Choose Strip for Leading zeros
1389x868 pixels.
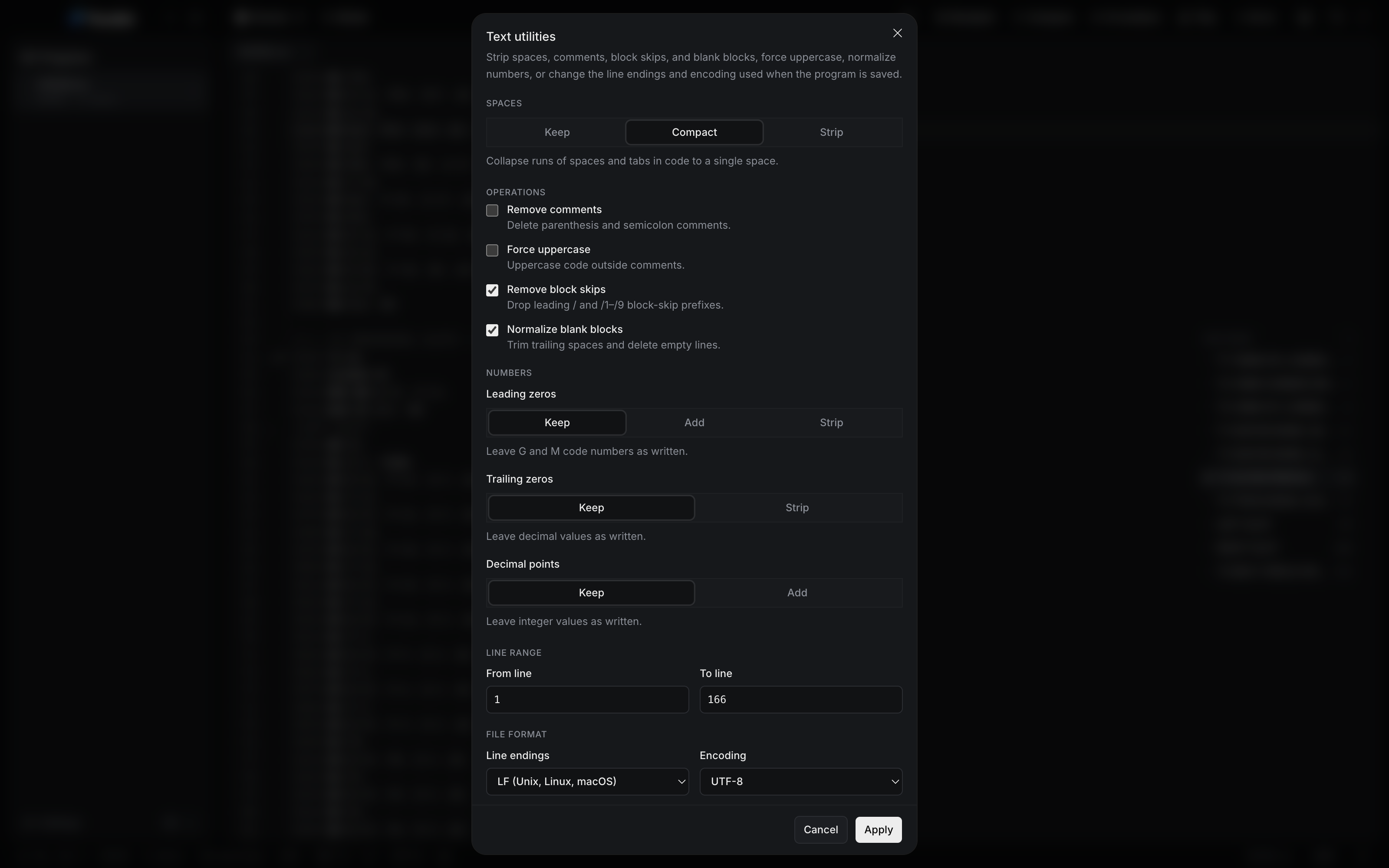coord(831,423)
